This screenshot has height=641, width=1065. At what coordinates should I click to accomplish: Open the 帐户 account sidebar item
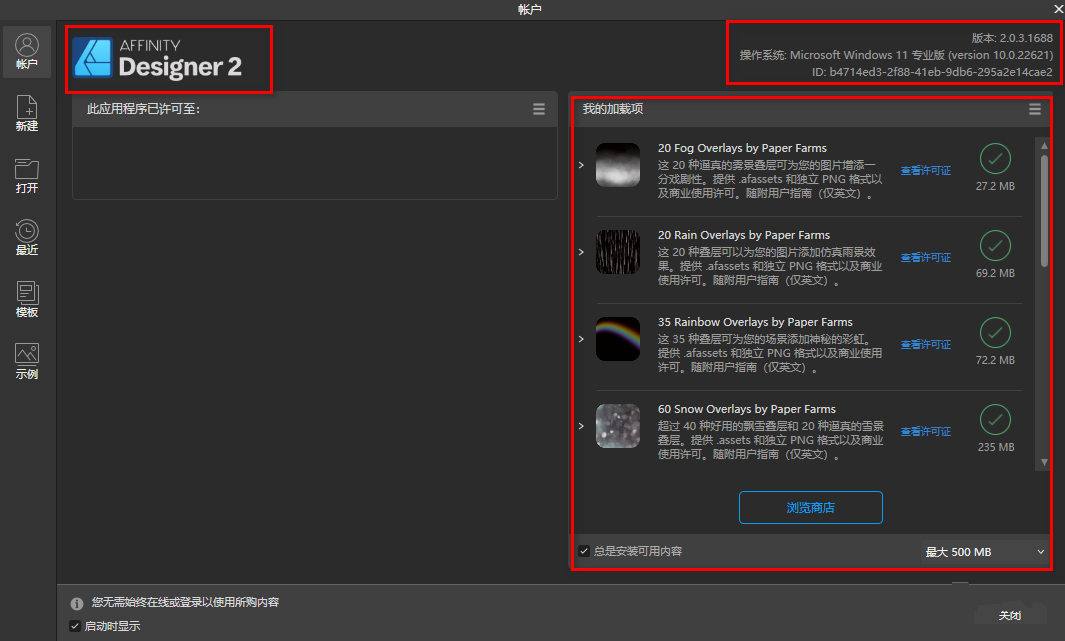26,52
